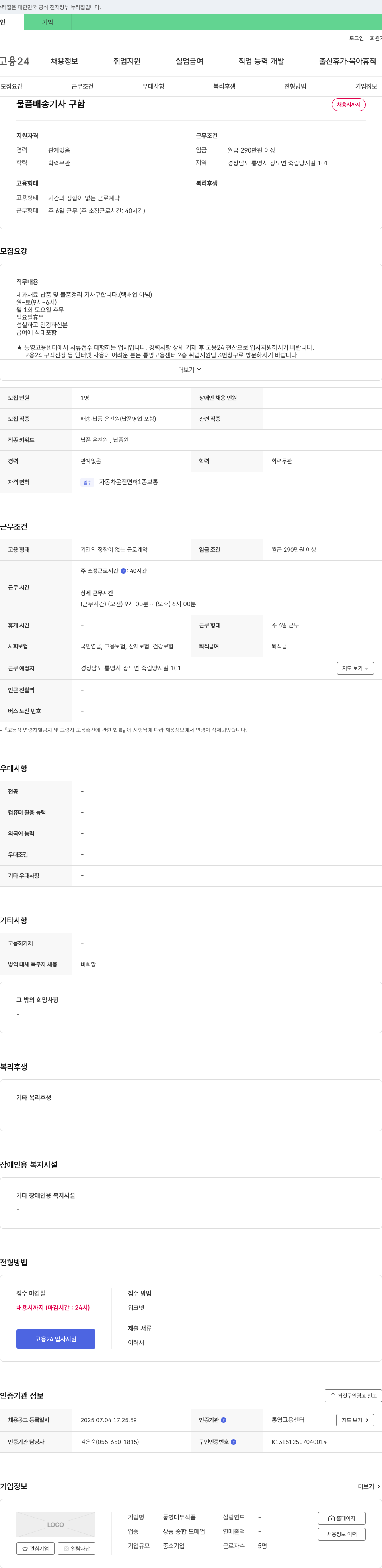Click the company LOGO placeholder image
The image size is (382, 1568).
point(55,1524)
